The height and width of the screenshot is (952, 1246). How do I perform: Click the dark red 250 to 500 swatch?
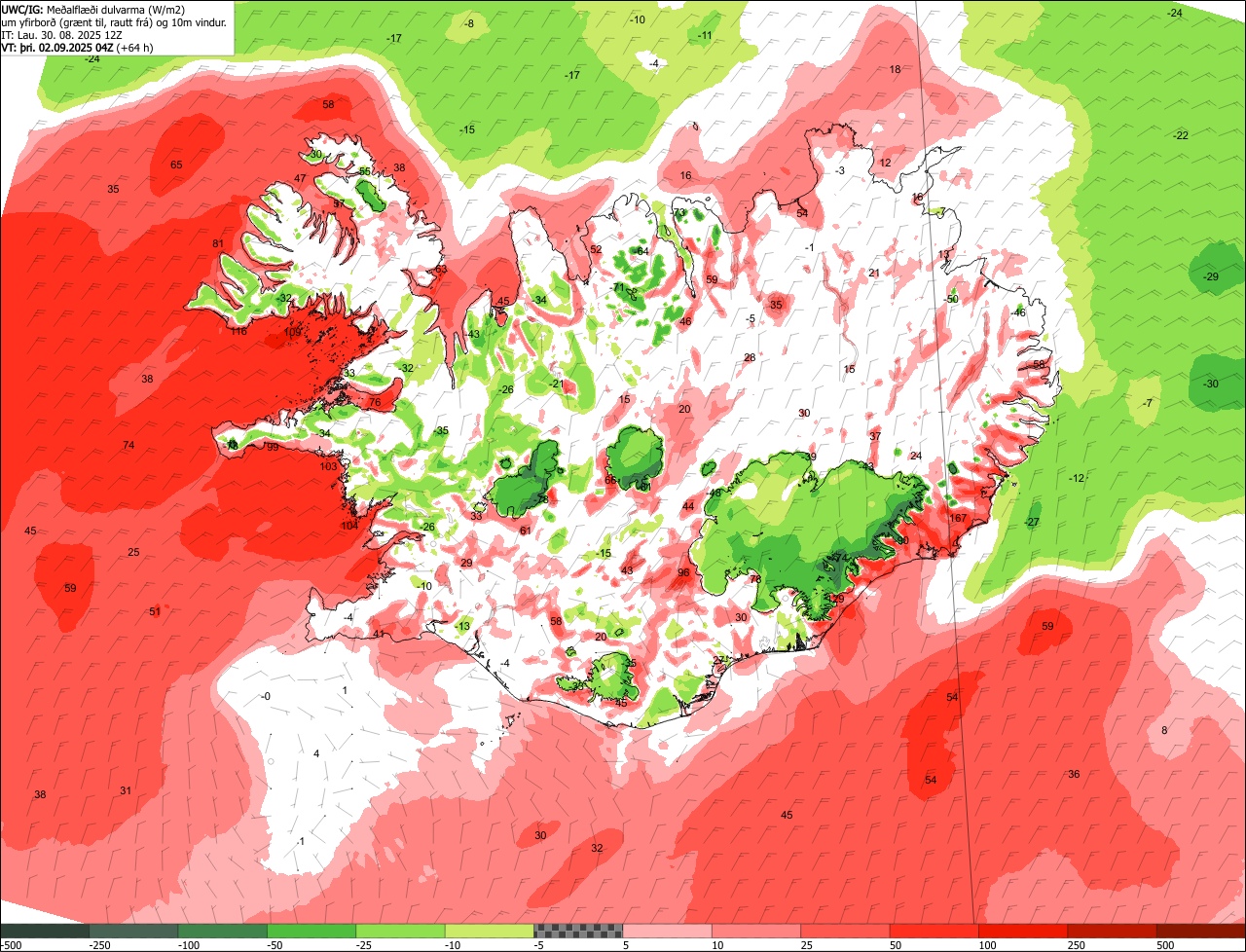1112,930
